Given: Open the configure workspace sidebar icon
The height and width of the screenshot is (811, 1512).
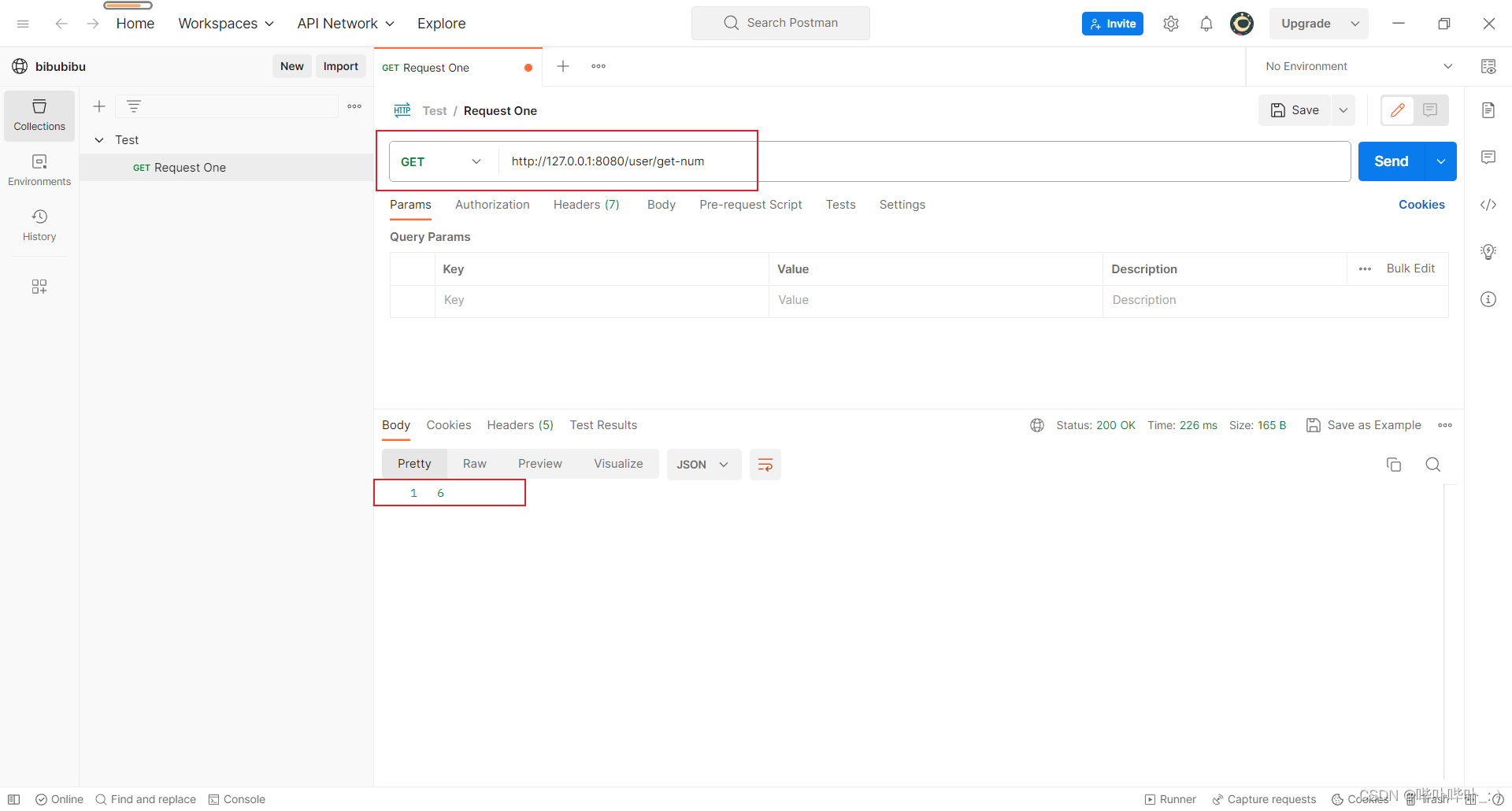Looking at the screenshot, I should tap(39, 287).
